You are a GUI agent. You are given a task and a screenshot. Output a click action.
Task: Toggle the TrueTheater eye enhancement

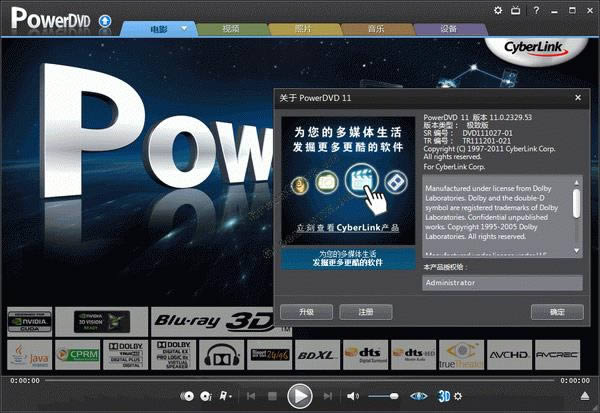click(x=420, y=396)
